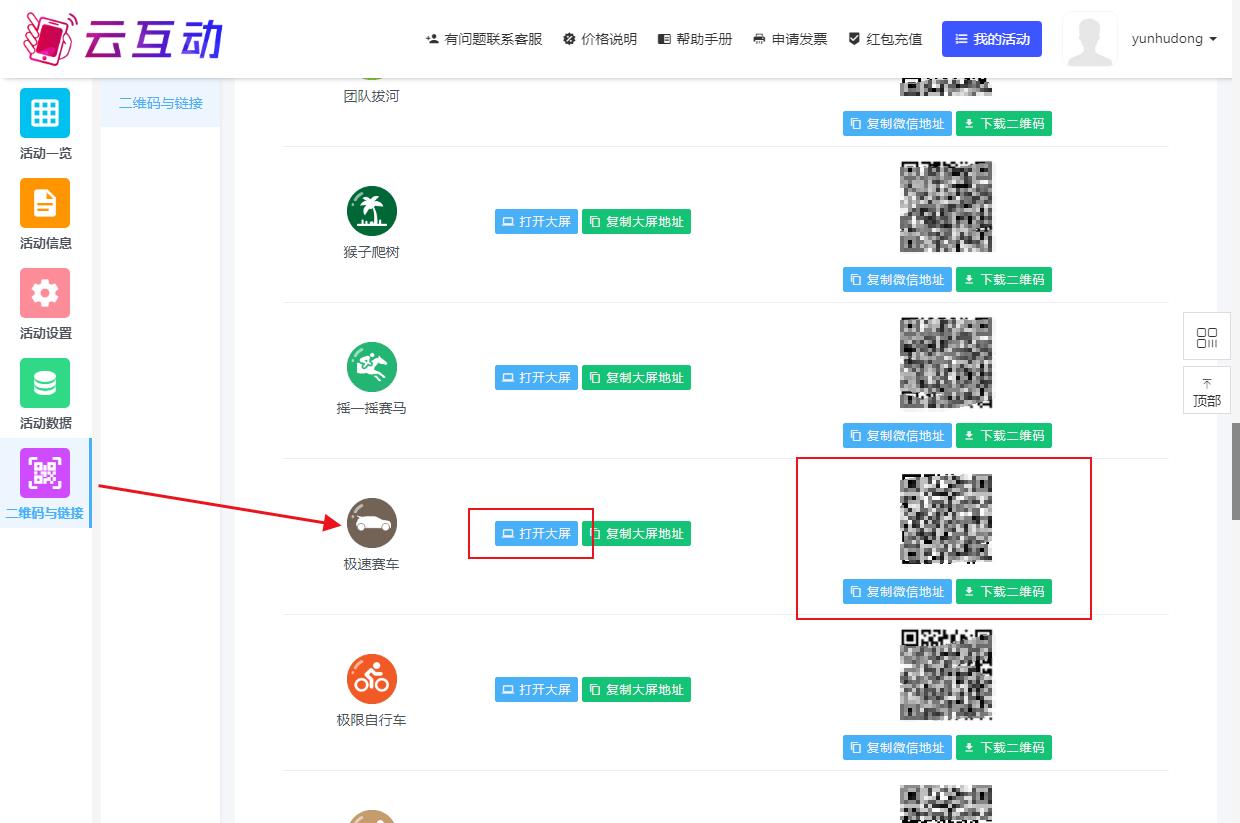Select the 二维码与链接 submenu tab
The image size is (1240, 823).
[x=161, y=103]
